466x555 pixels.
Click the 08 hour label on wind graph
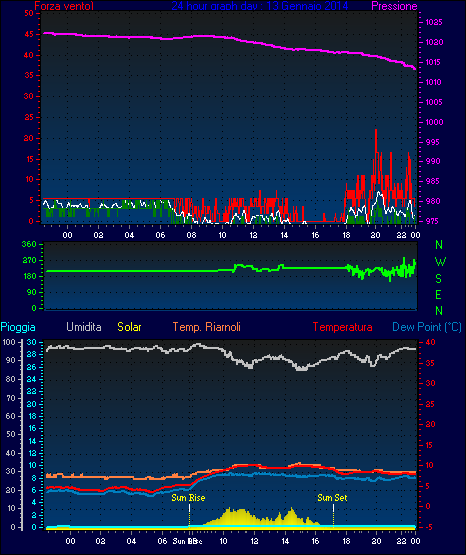[x=191, y=235]
